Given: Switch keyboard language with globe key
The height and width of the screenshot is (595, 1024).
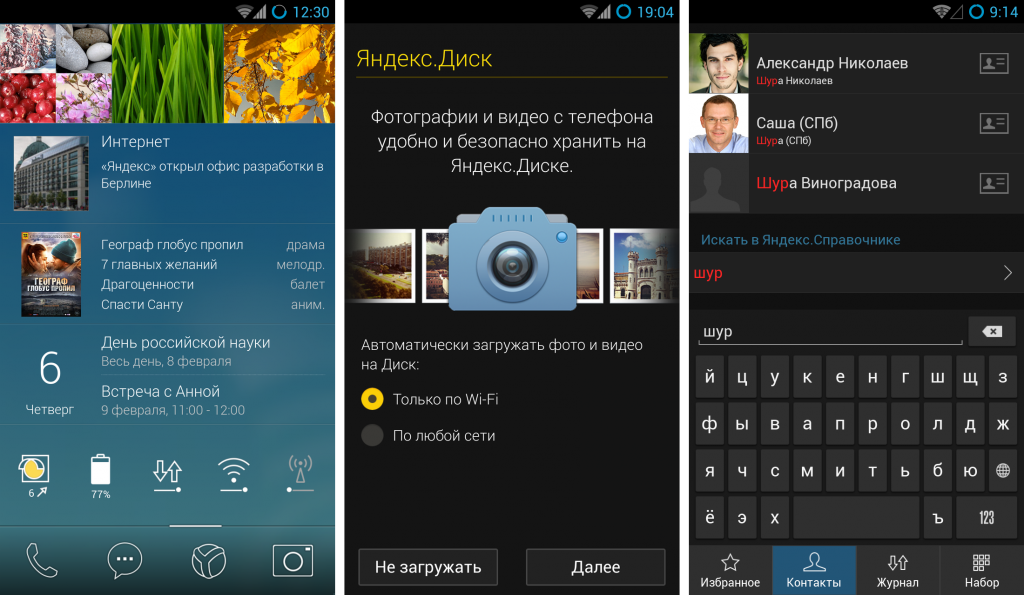Looking at the screenshot, I should [1003, 471].
